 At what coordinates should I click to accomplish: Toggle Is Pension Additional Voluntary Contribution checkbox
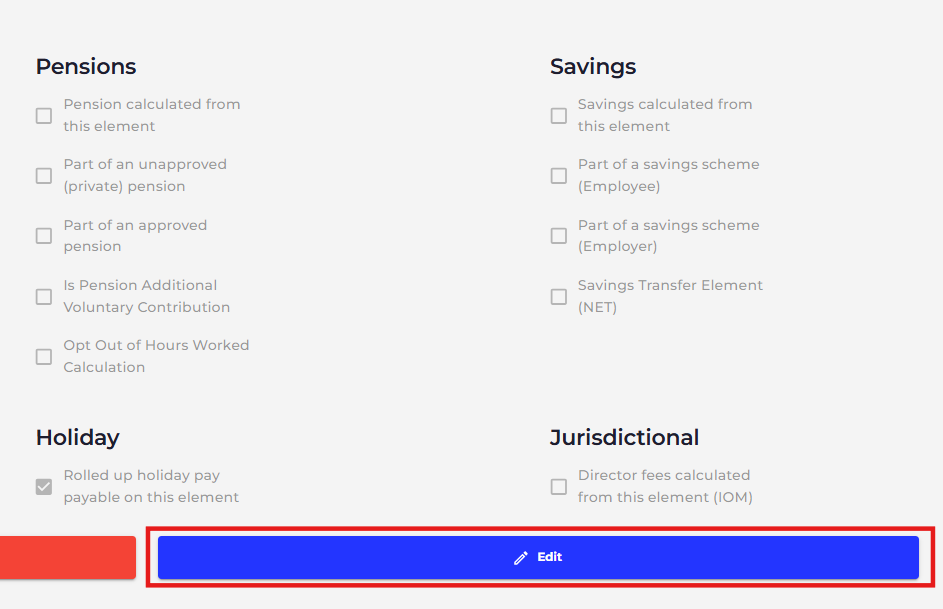click(44, 296)
